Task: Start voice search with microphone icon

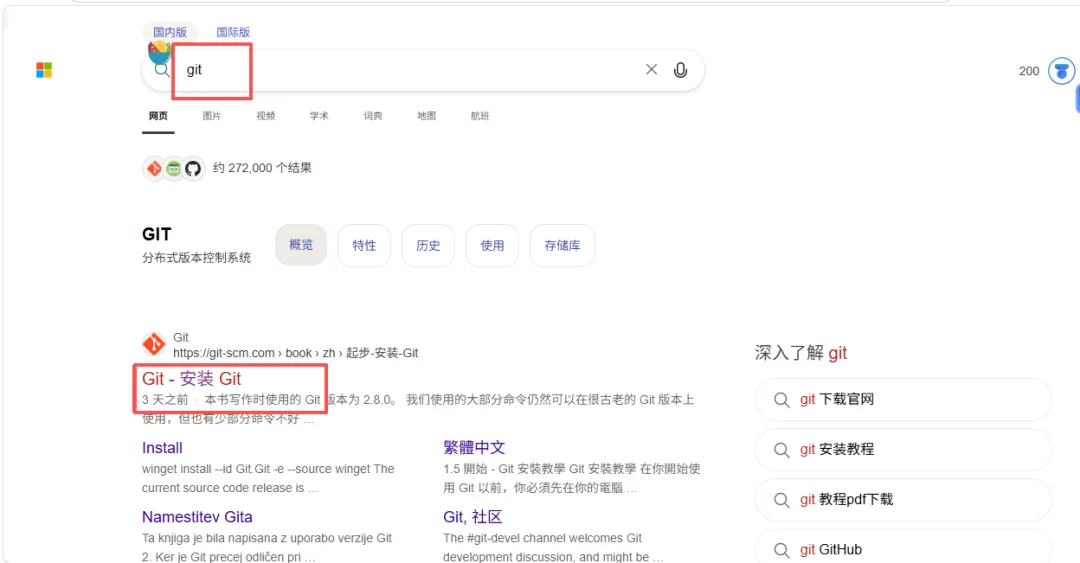Action: (x=681, y=70)
